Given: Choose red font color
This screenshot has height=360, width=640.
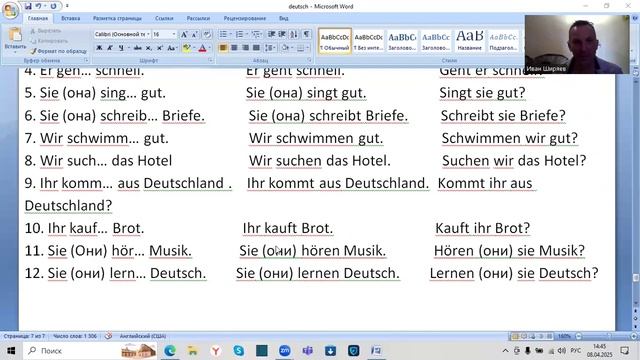Looking at the screenshot, I should pos(202,48).
